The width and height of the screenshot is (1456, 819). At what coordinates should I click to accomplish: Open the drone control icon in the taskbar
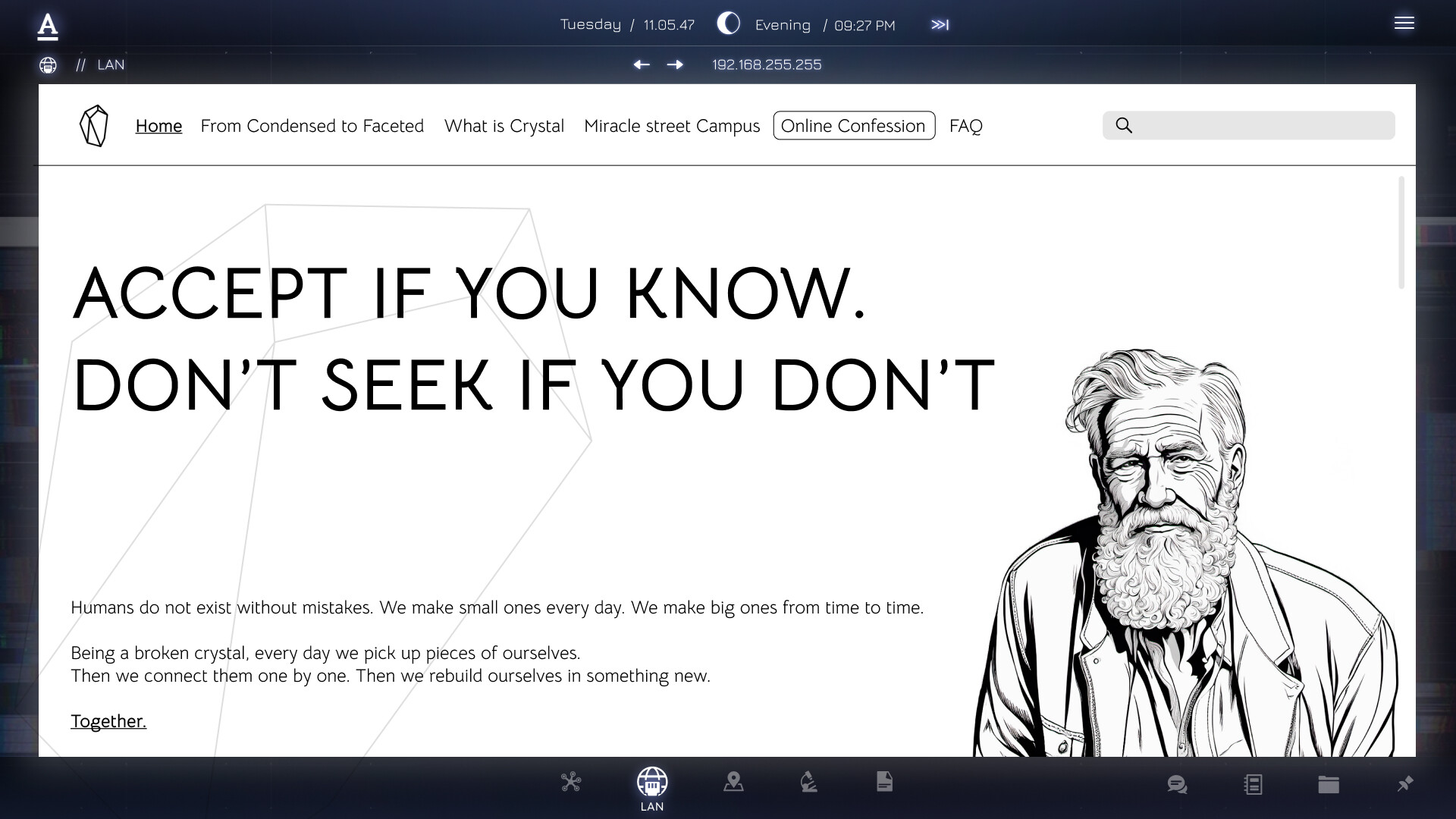572,782
